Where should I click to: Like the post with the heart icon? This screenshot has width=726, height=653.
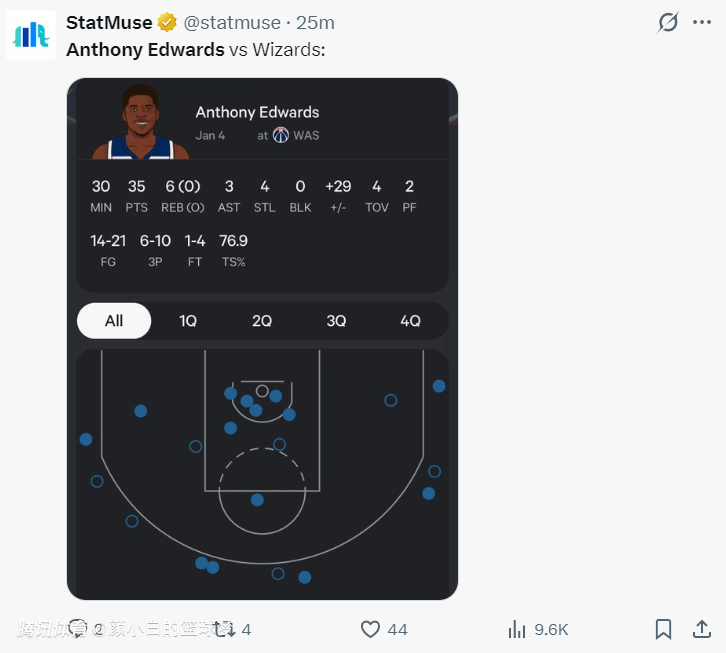point(371,629)
